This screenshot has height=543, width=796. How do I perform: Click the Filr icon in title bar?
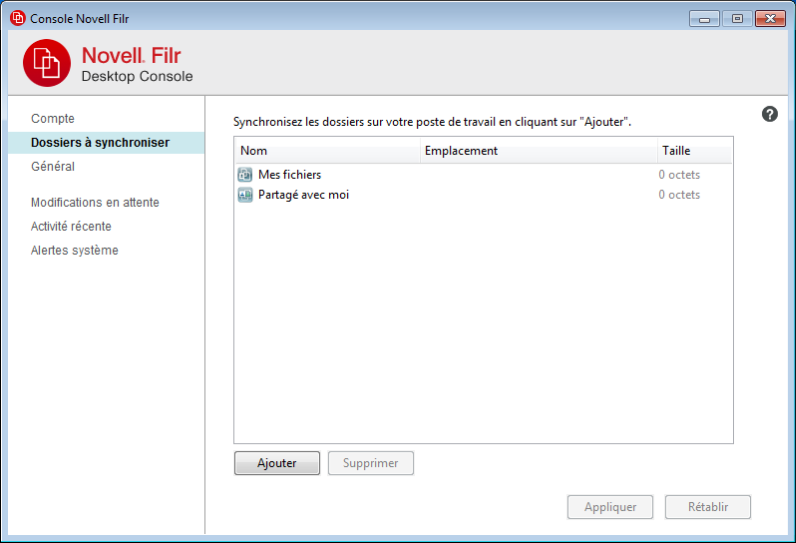tap(17, 18)
